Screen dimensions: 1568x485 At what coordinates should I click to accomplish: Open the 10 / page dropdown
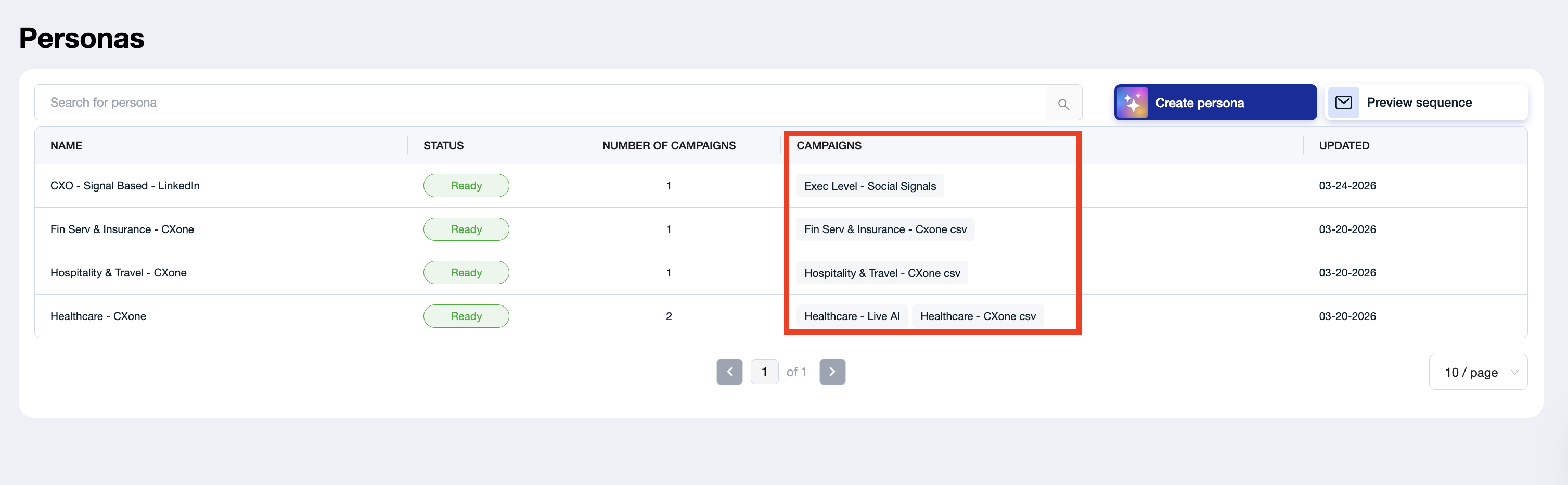click(1478, 372)
